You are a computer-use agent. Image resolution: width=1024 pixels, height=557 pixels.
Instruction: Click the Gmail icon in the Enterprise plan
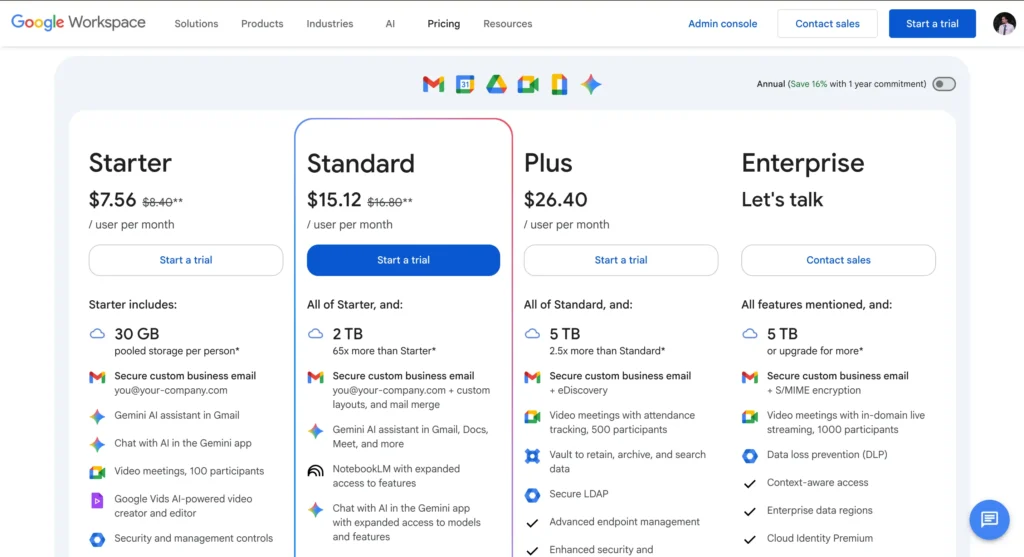click(750, 377)
